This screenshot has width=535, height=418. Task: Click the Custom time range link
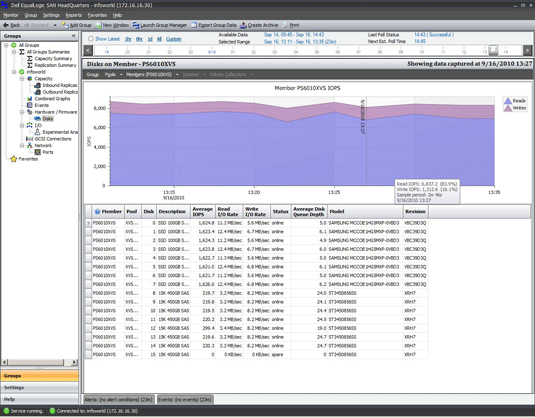tap(174, 39)
